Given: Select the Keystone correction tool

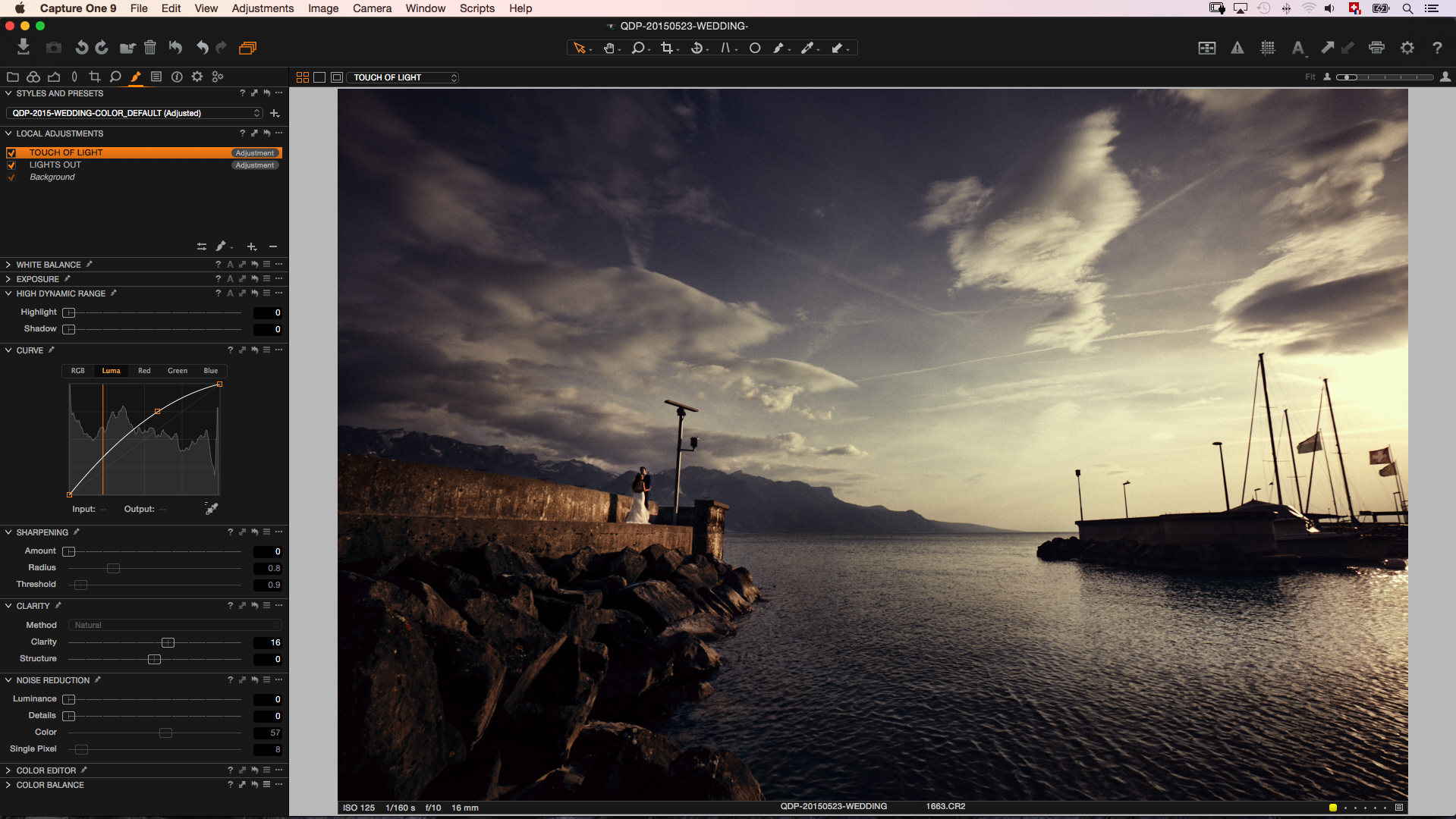Looking at the screenshot, I should 726,48.
